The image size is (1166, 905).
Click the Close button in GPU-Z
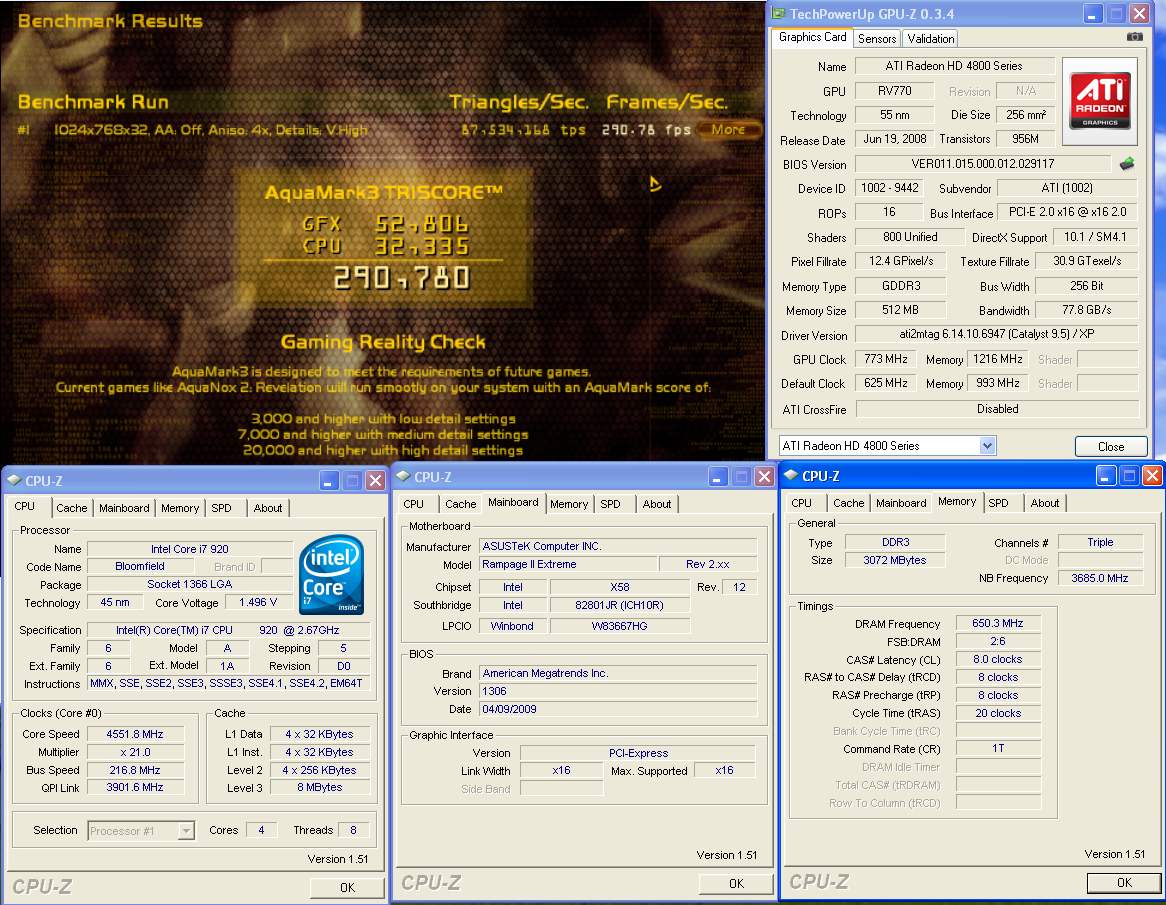pos(1111,446)
